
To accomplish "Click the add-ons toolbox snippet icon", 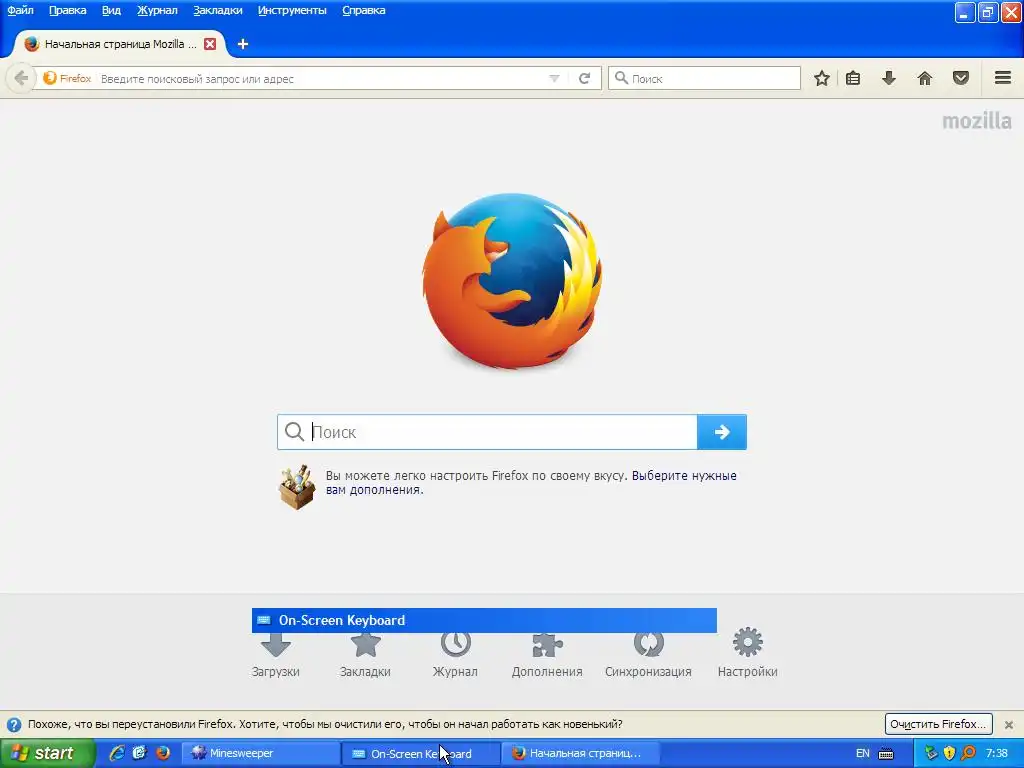I will [297, 487].
